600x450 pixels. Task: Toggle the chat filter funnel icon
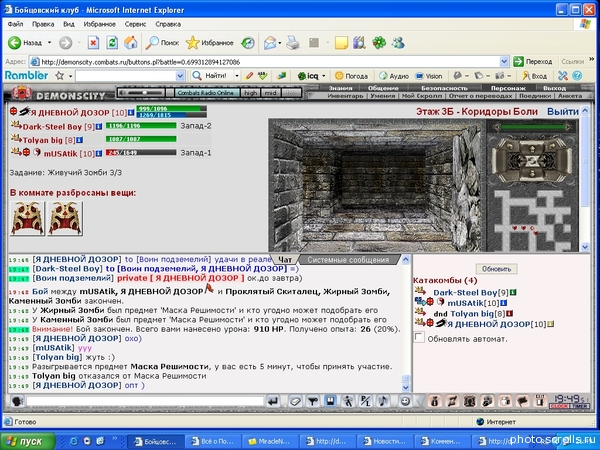tap(313, 401)
